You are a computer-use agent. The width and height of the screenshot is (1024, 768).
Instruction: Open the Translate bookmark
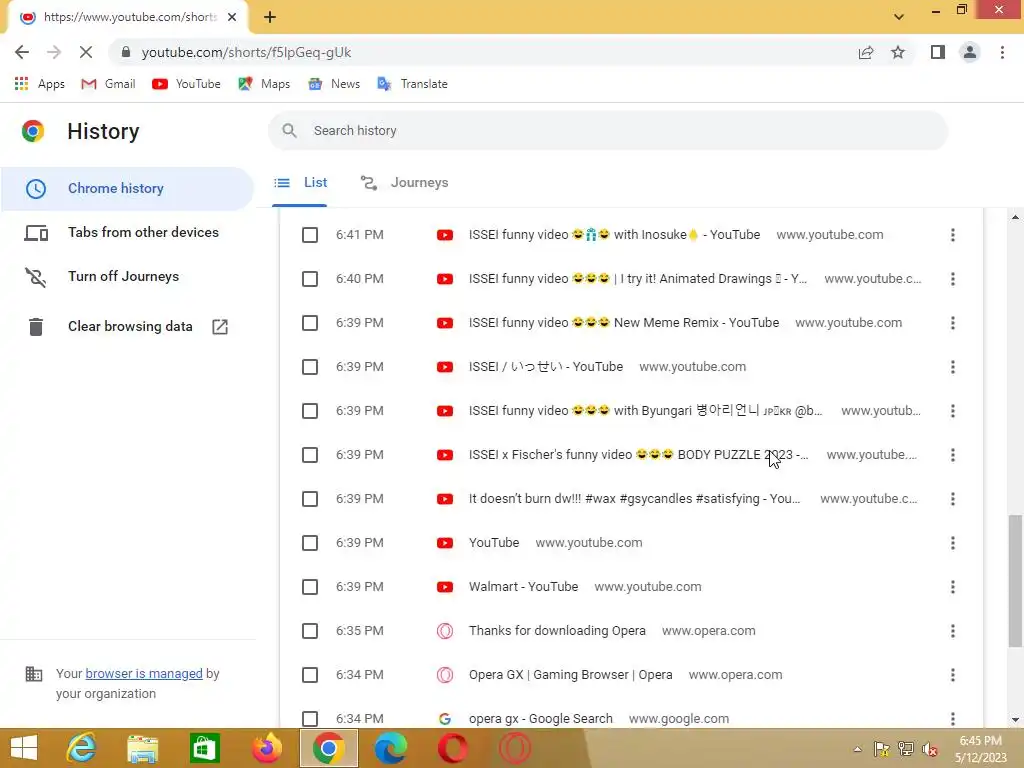[x=412, y=84]
